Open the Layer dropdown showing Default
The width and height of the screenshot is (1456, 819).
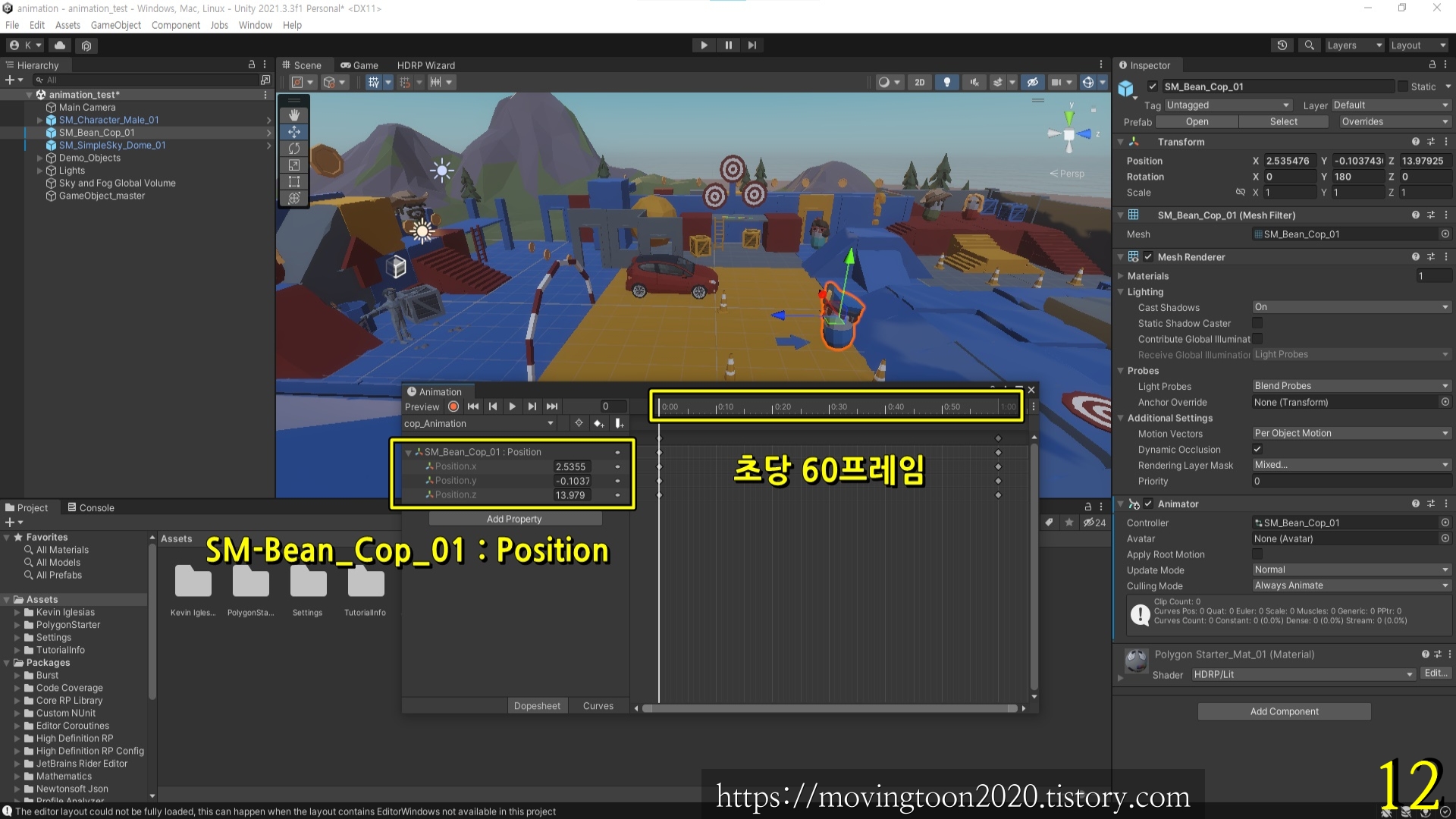[x=1391, y=105]
